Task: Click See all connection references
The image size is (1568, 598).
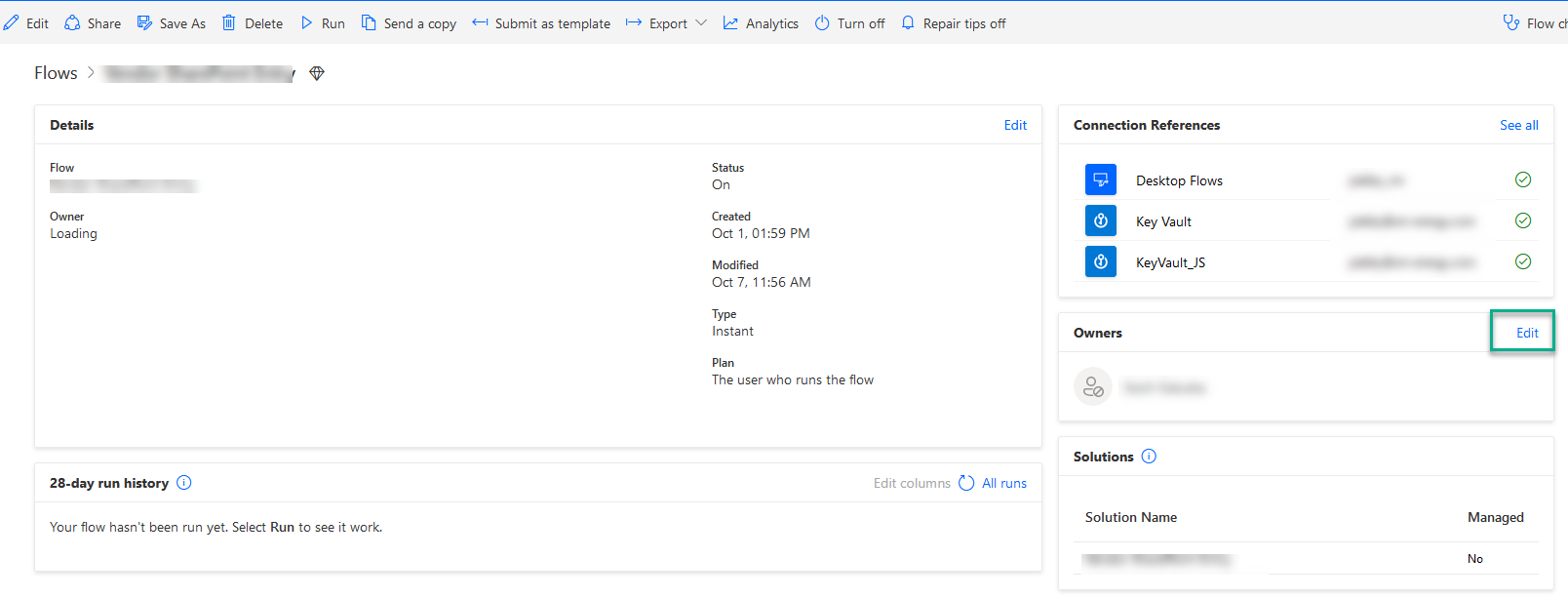Action: click(1518, 125)
